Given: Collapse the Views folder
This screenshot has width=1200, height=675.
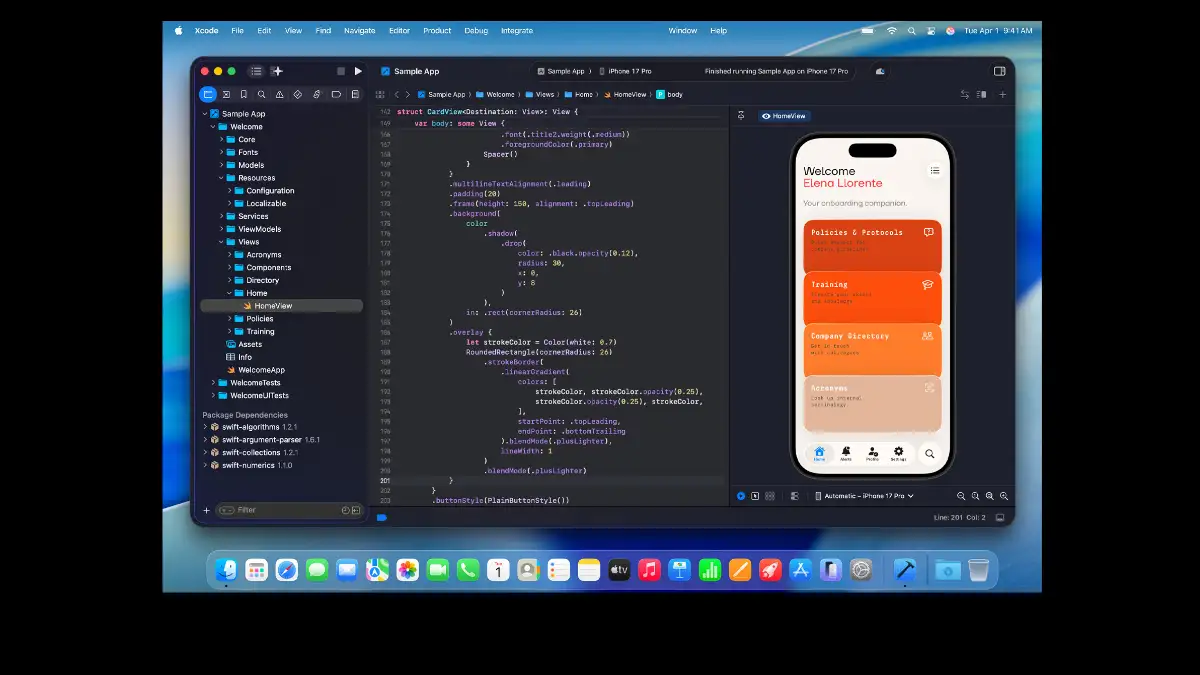Looking at the screenshot, I should tap(221, 242).
